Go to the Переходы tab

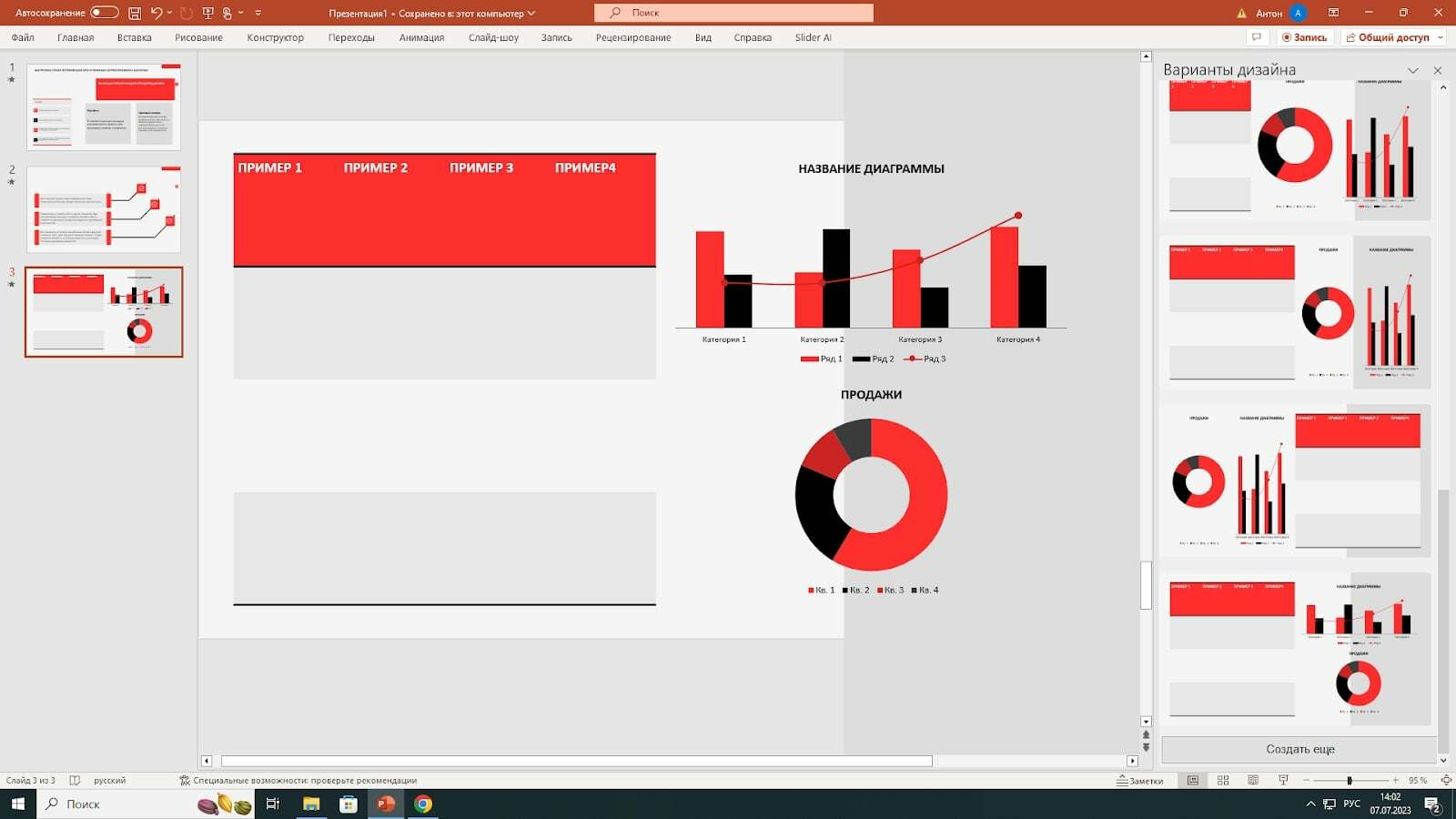tap(351, 37)
